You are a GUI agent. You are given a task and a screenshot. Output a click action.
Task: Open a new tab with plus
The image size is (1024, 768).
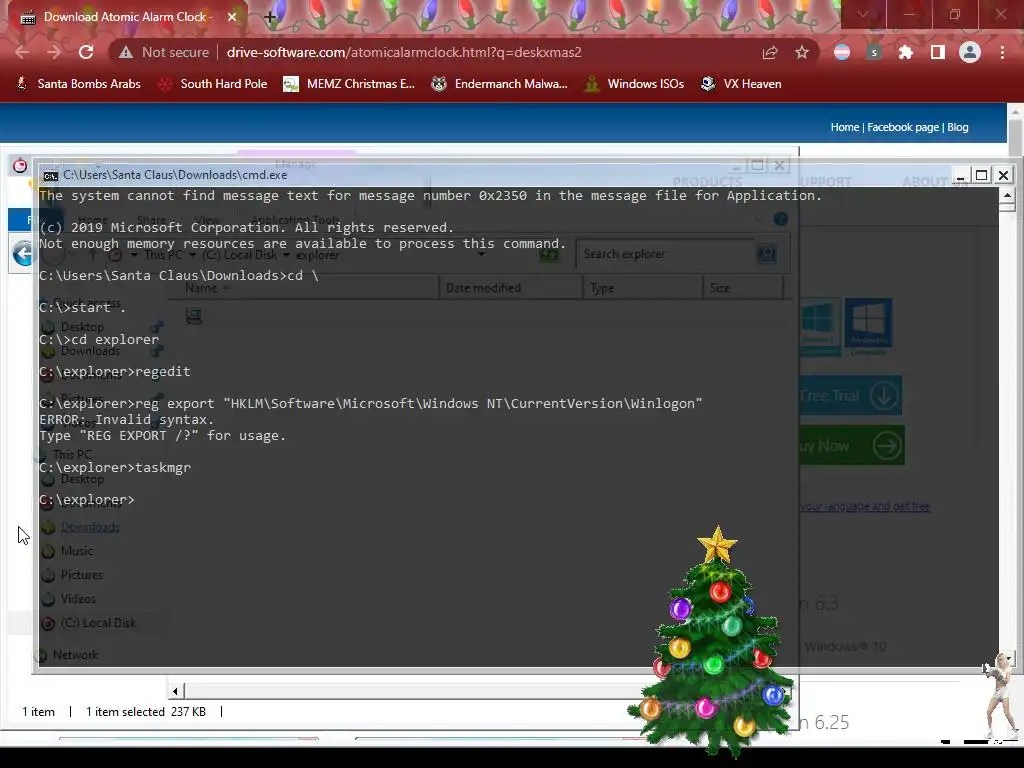(270, 17)
